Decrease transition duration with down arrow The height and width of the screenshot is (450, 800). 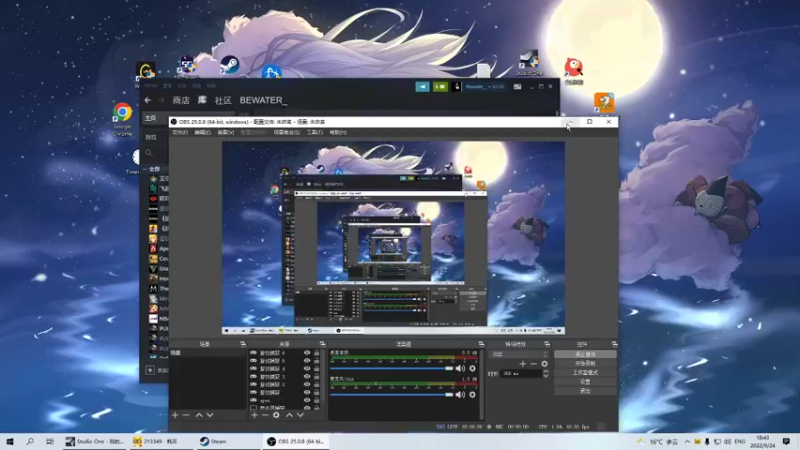coord(545,376)
